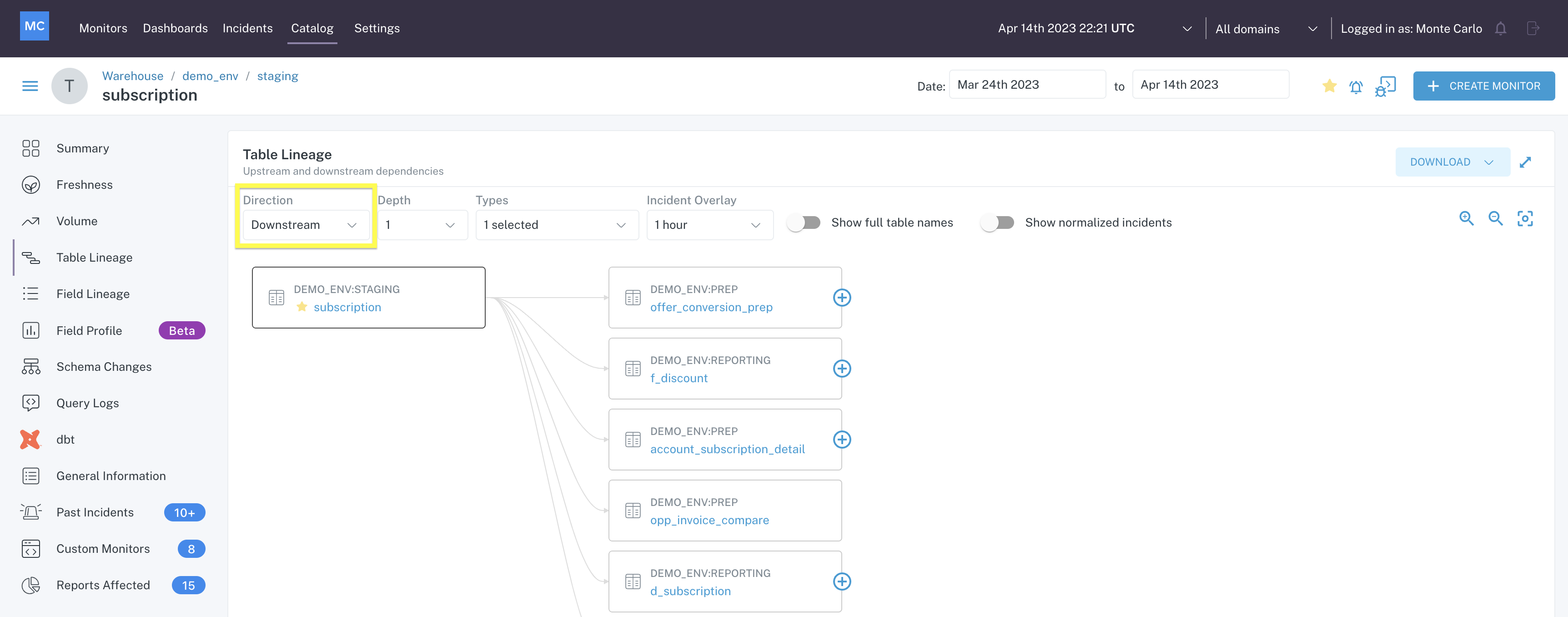Click the Table Lineage sidebar icon
Screen dimensions: 1568x617
pyautogui.click(x=31, y=256)
